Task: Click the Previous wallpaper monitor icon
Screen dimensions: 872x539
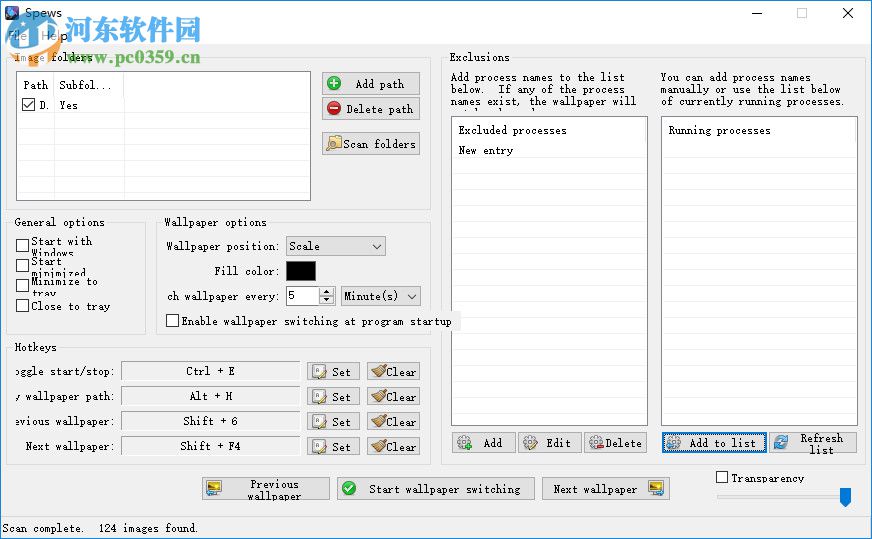Action: 214,488
